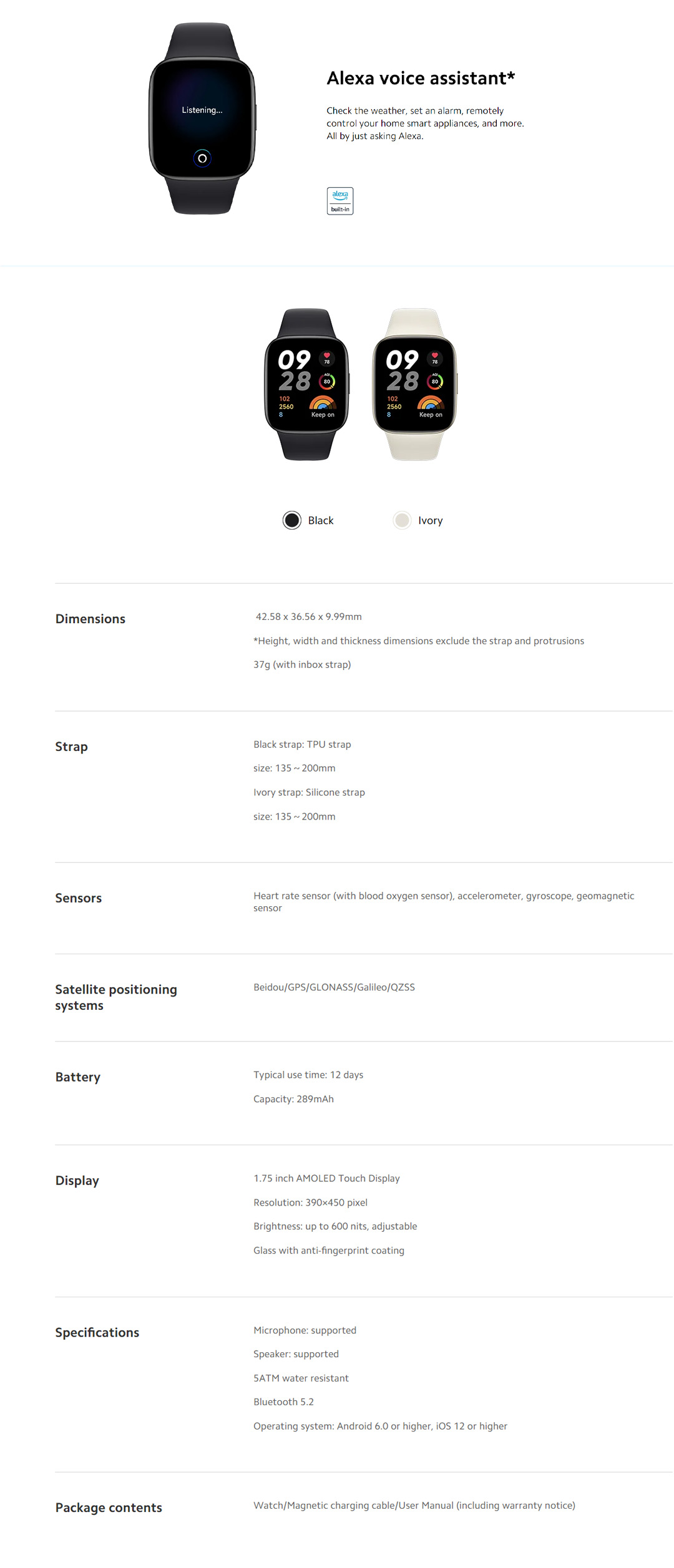Click the rainbow arc on the black watch face

coord(323,403)
